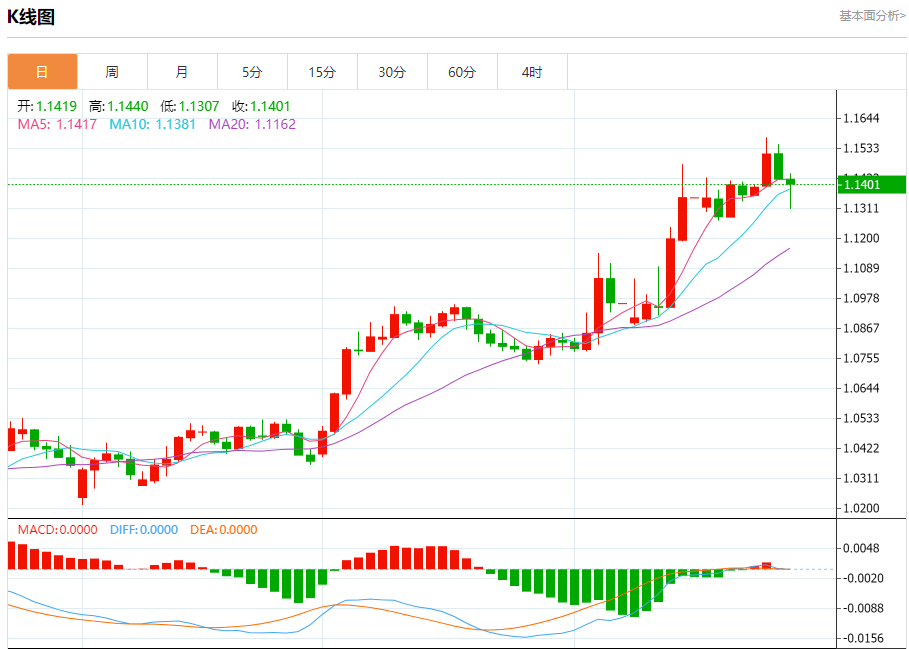The width and height of the screenshot is (909, 649).
Task: Click the 高:1.1440 high price value
Action: (119, 106)
